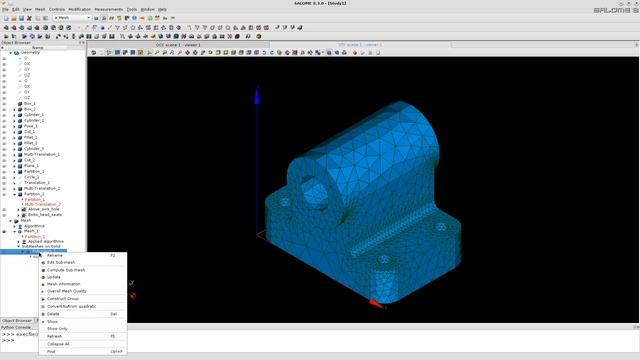
Task: Toggle eye visibility for Bolts_head_seats
Action: [x=4, y=215]
